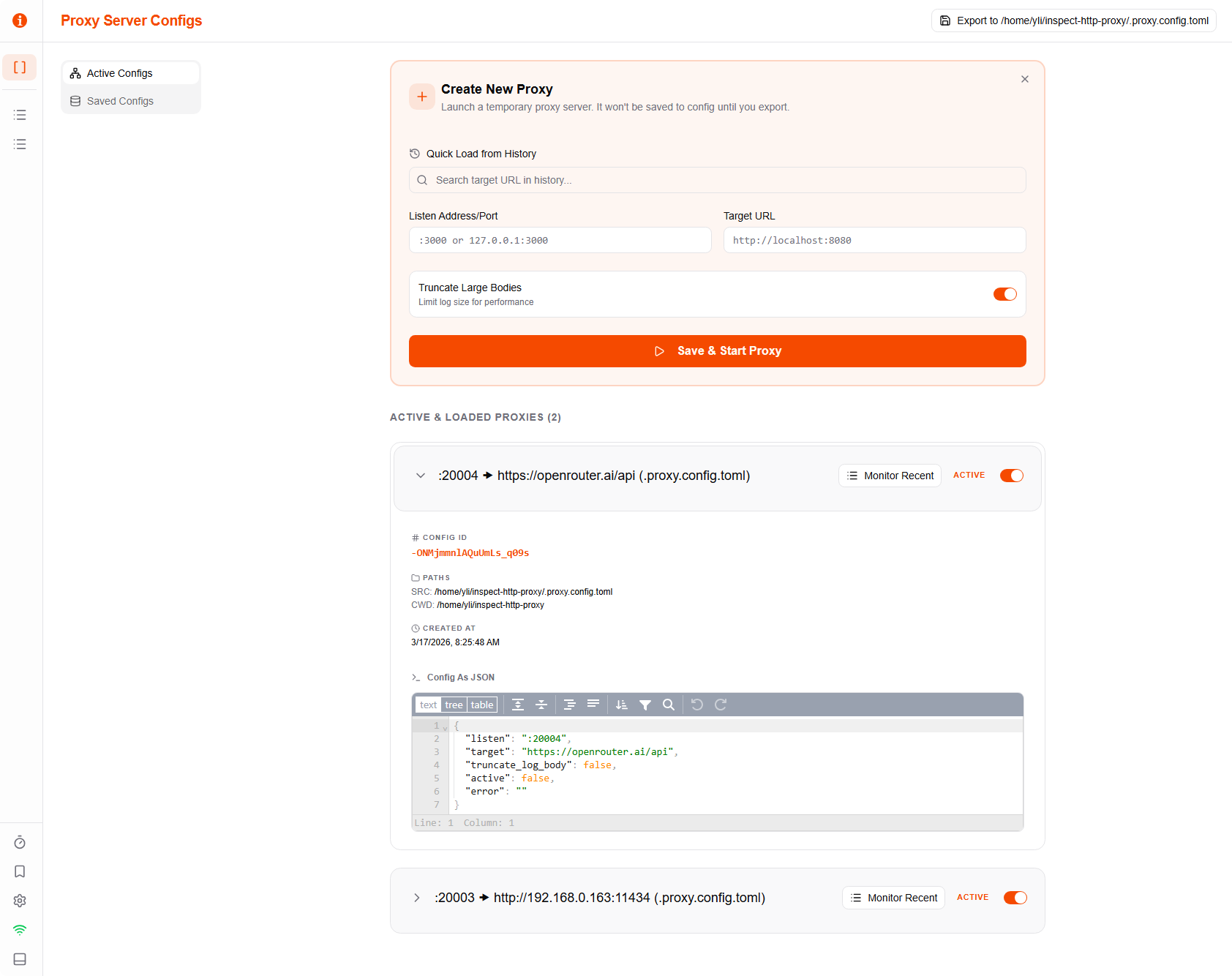The image size is (1232, 976).
Task: Open the bookmark sidebar icon
Action: pos(20,871)
